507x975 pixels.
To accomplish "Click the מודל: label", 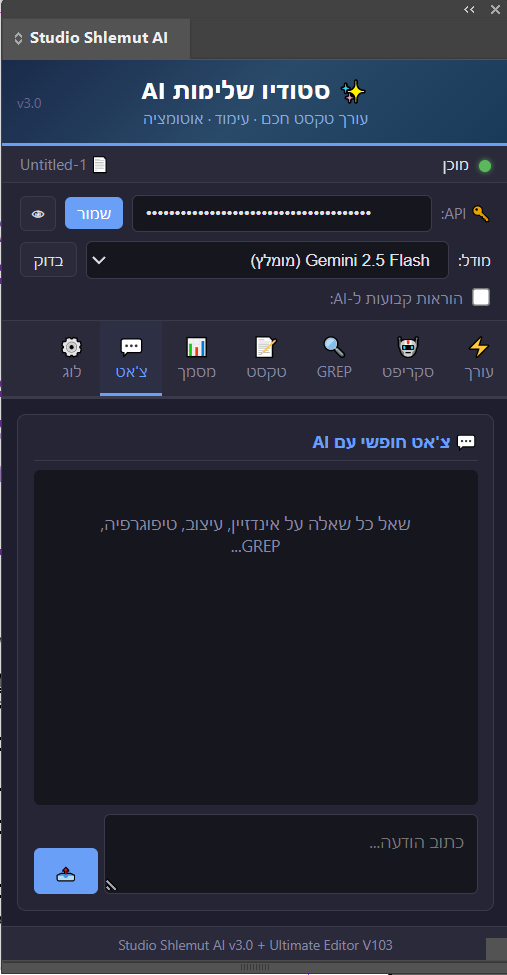I will pos(474,261).
